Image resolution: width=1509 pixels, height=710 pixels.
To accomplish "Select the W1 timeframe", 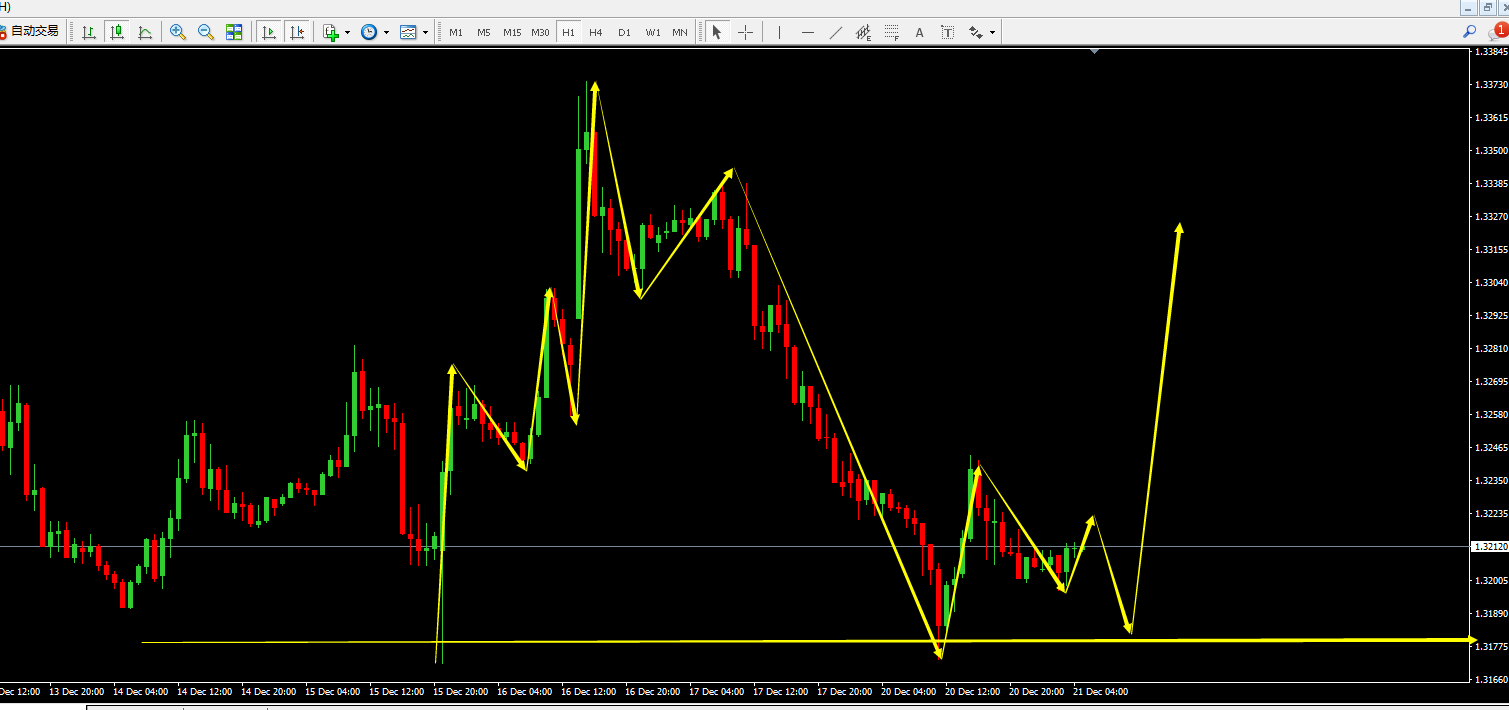I will click(653, 32).
